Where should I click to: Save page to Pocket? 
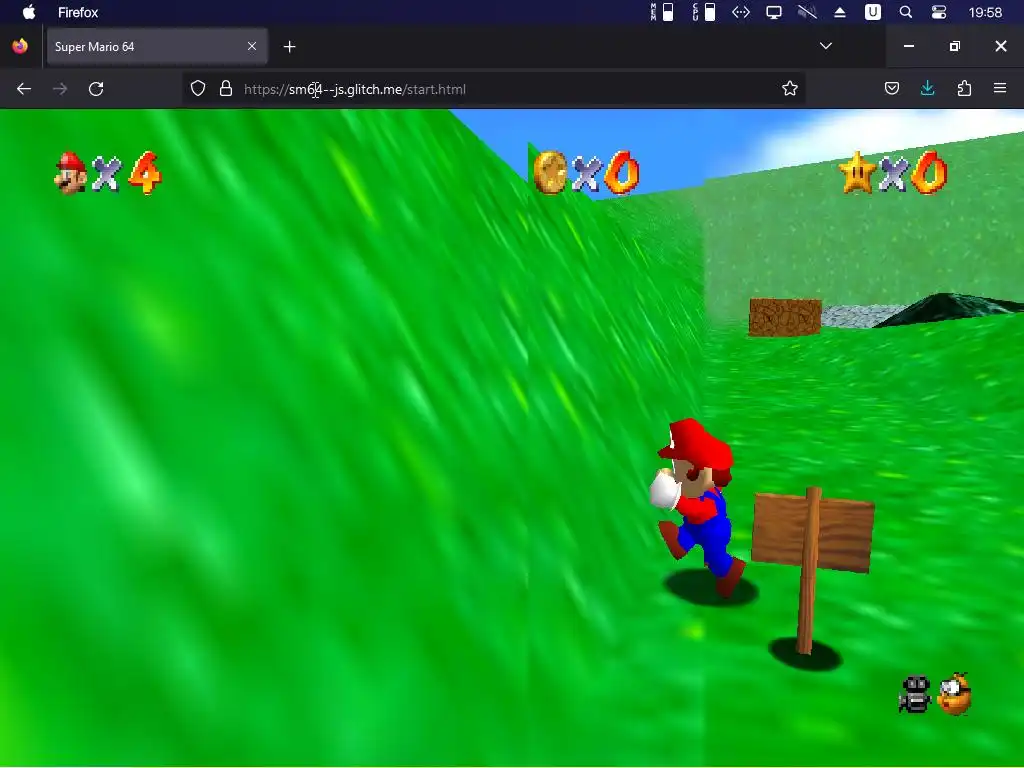coord(891,88)
